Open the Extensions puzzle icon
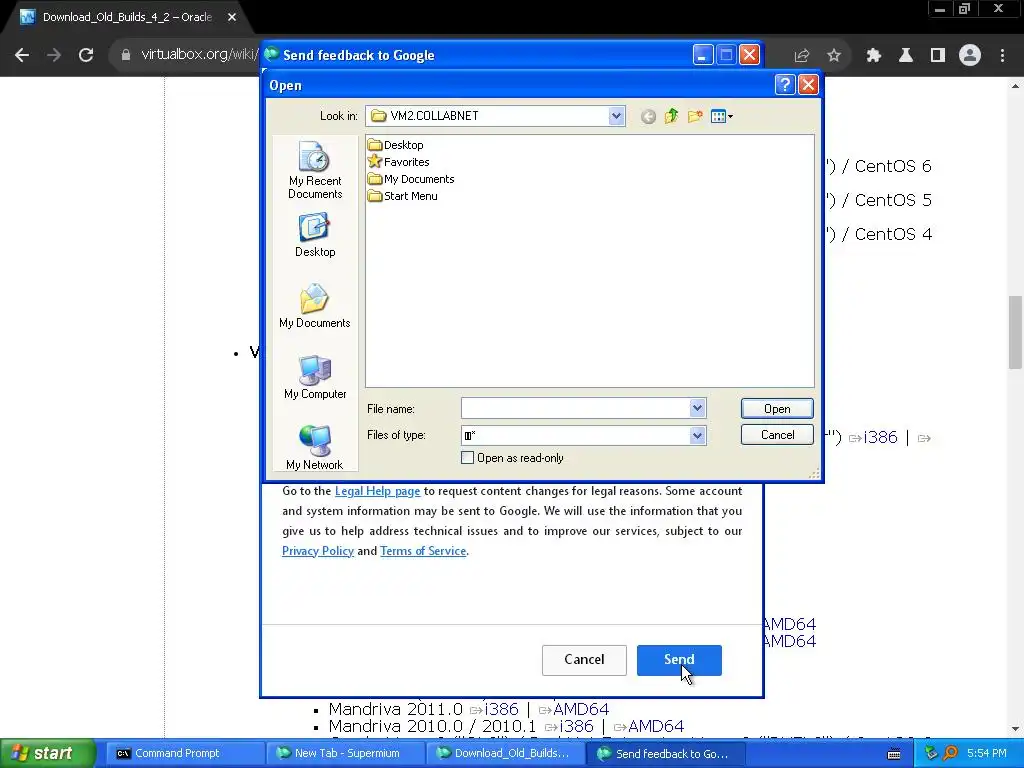 pyautogui.click(x=874, y=56)
